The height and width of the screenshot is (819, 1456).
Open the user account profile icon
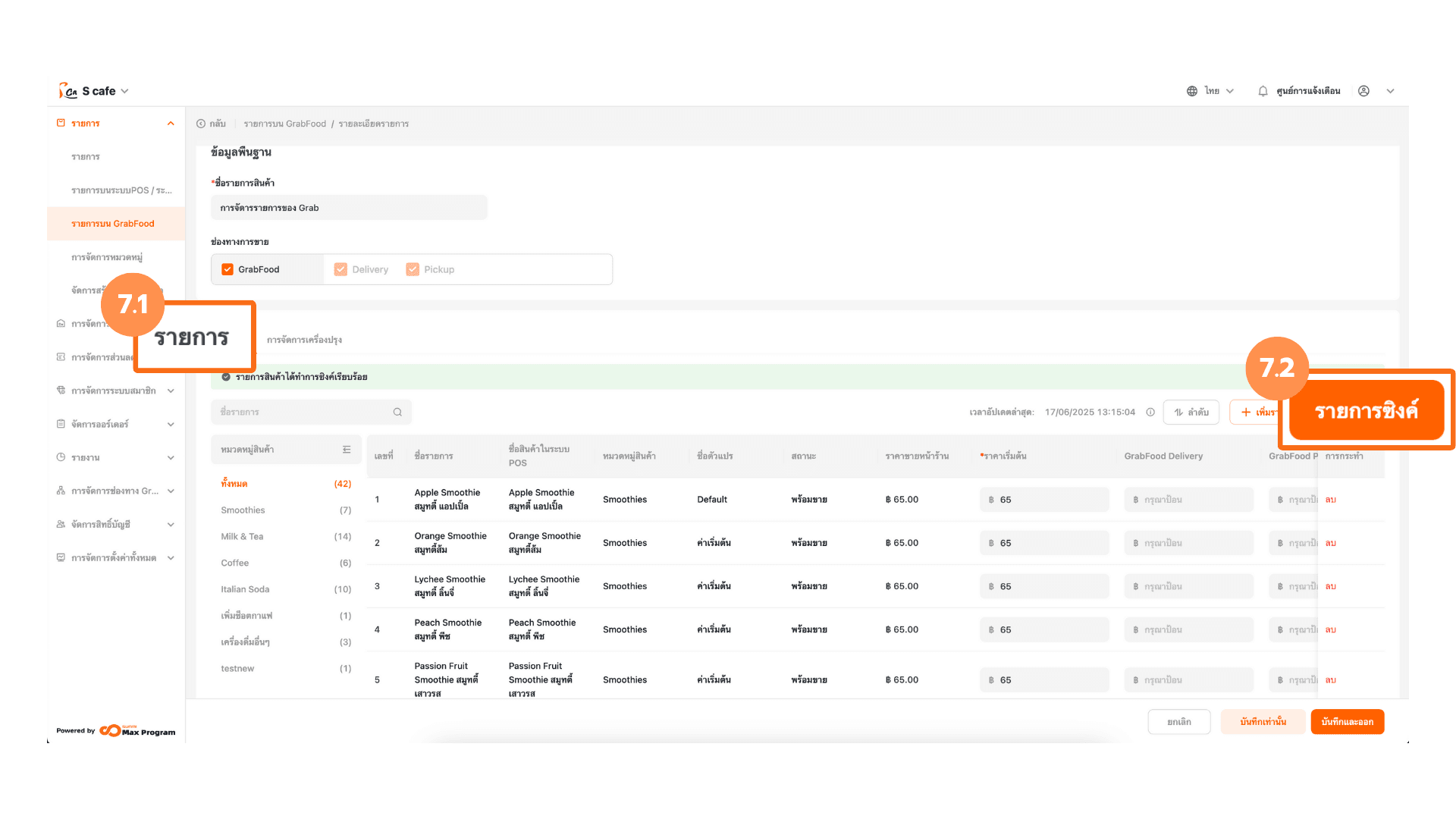tap(1363, 91)
